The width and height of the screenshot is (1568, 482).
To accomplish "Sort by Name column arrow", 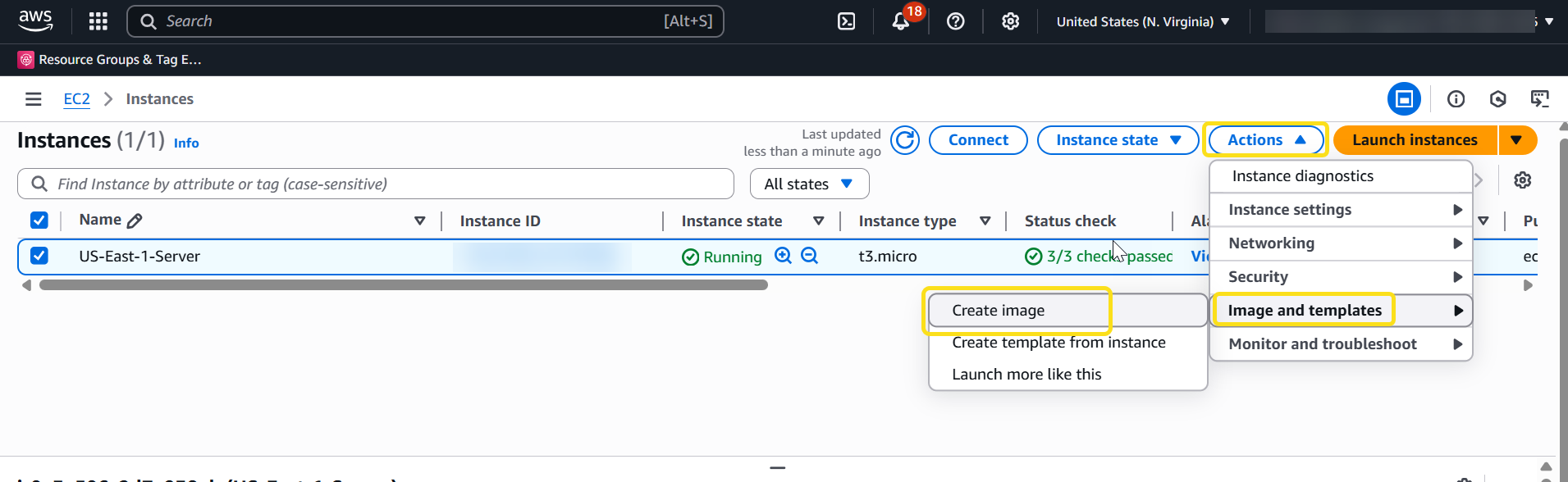I will tap(420, 221).
